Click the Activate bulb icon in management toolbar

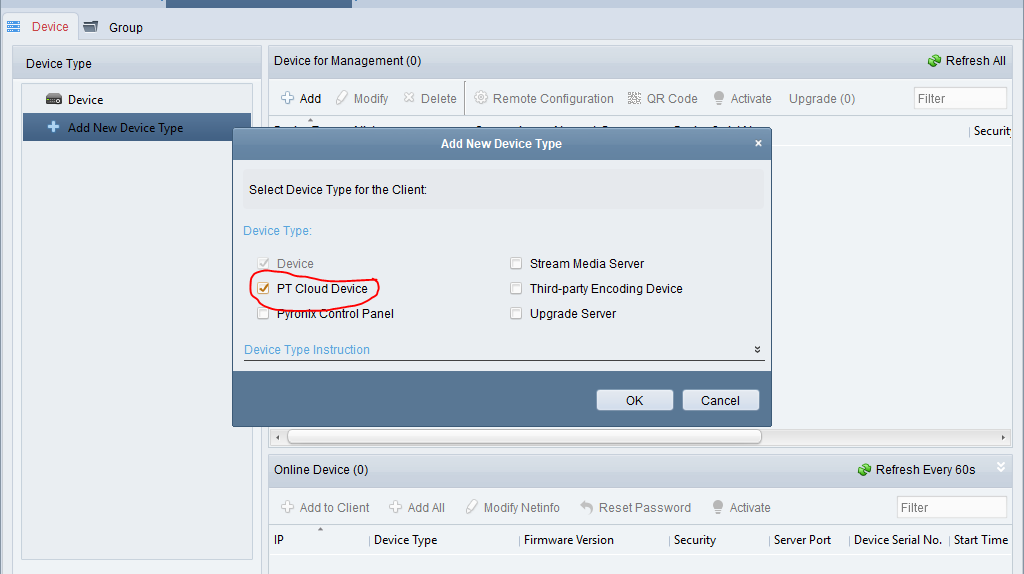tap(718, 98)
